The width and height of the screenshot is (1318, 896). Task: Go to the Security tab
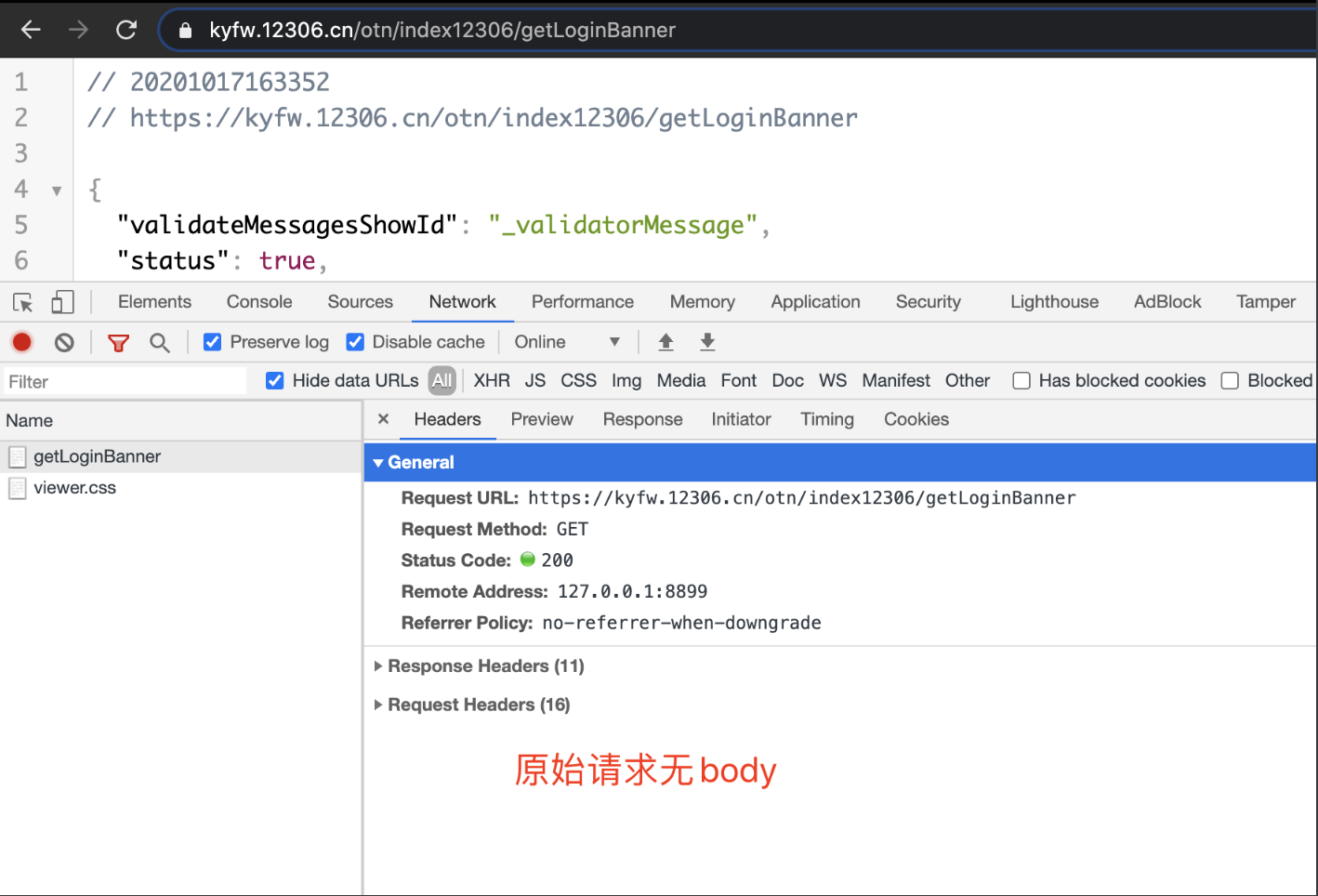(x=928, y=302)
